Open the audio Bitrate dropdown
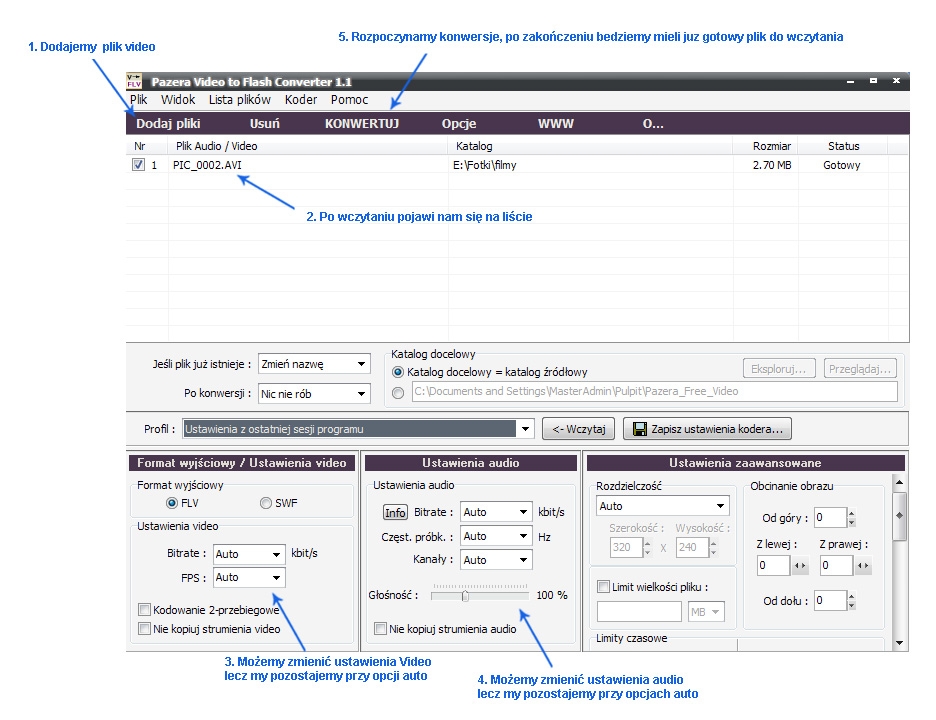 click(496, 512)
